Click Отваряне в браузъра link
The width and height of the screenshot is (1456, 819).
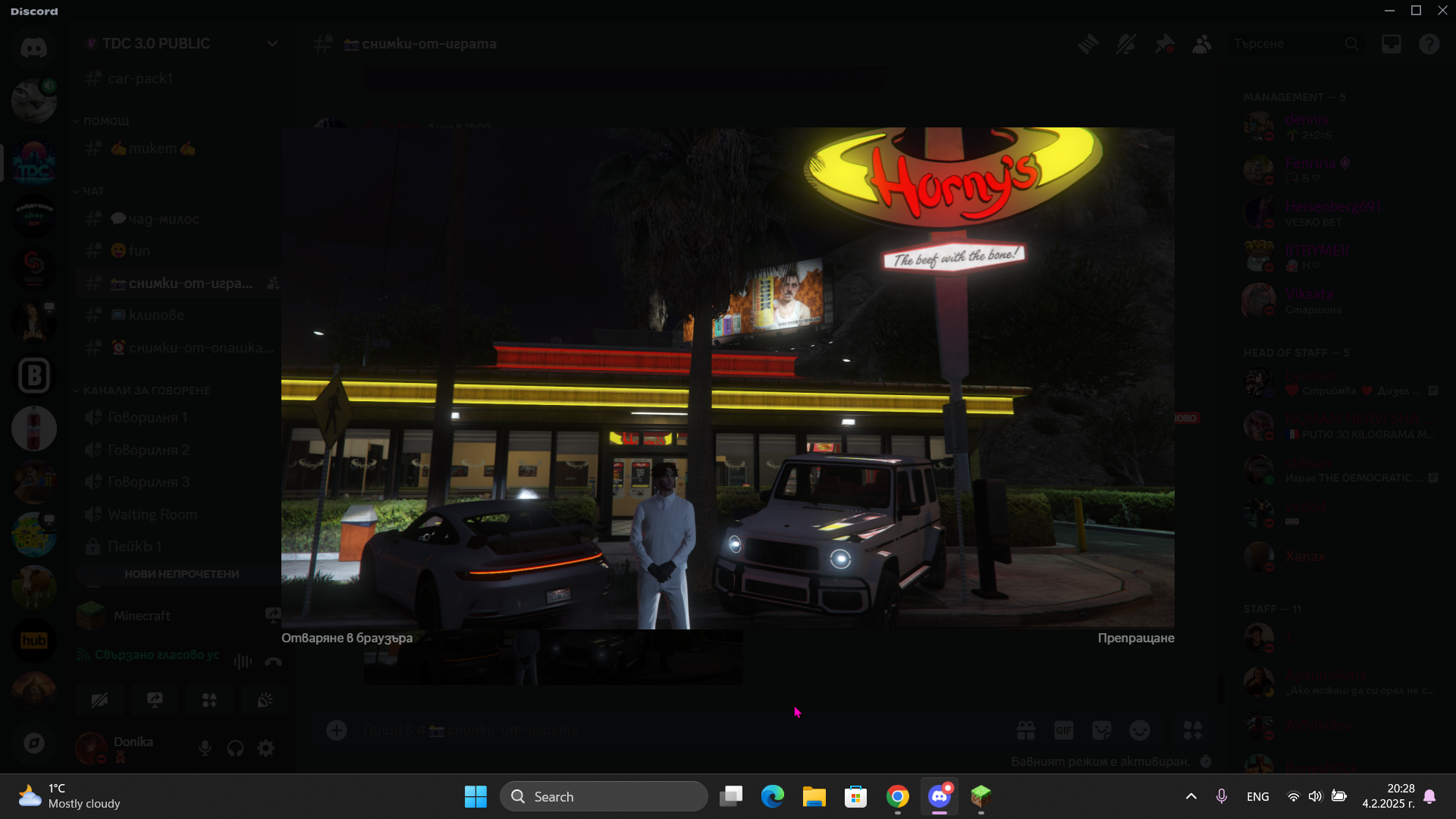[x=347, y=638]
